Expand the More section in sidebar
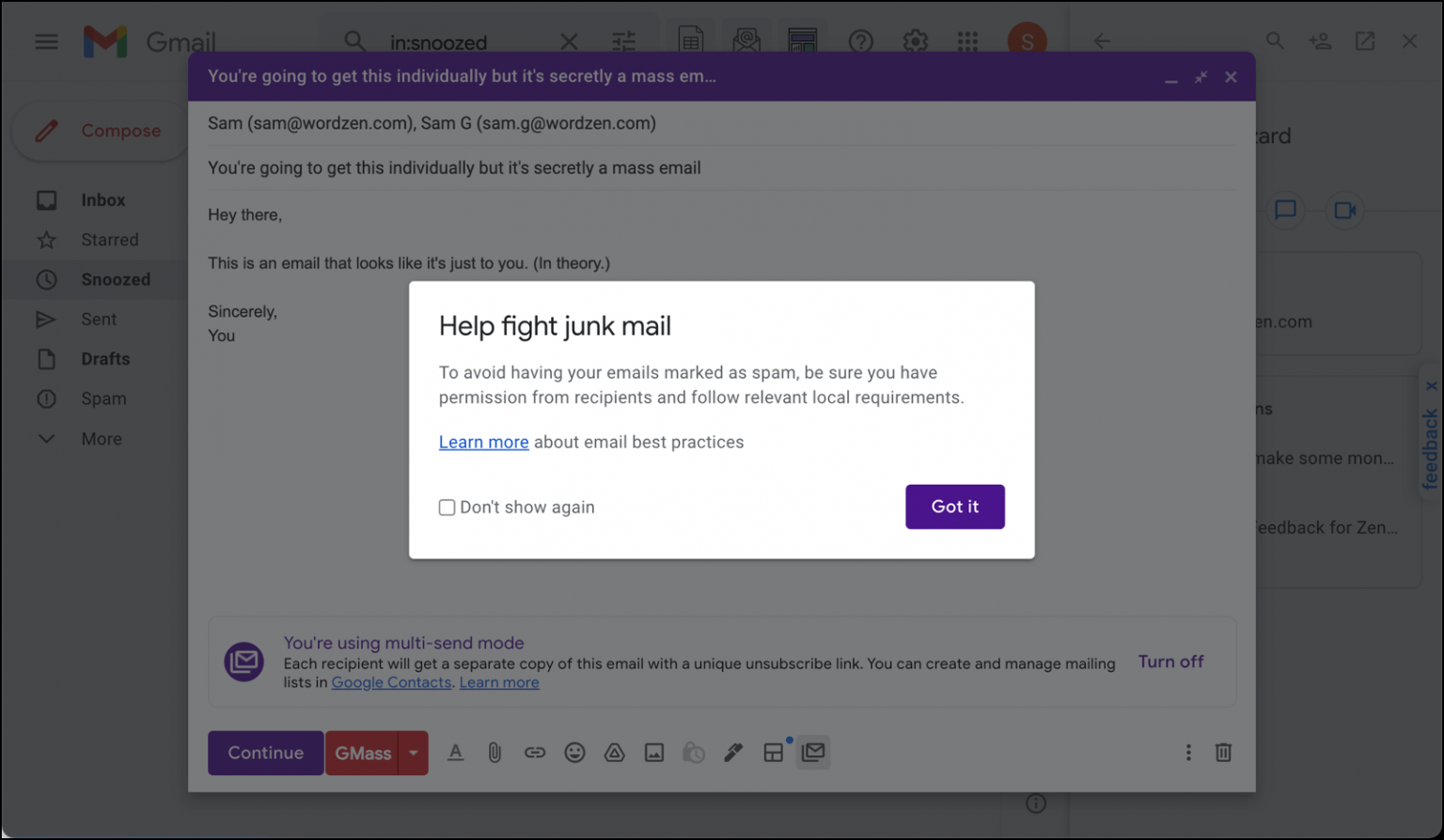The image size is (1444, 840). 101,439
